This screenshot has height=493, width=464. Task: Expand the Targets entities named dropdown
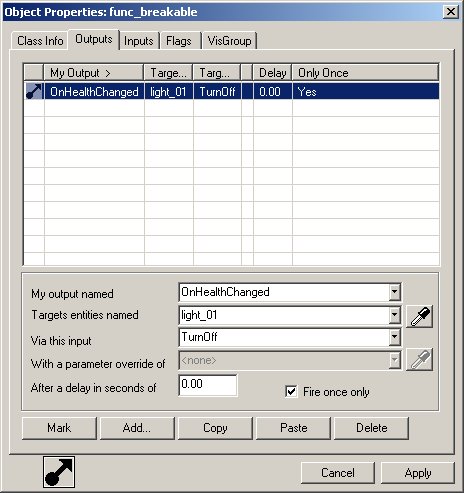[x=394, y=315]
